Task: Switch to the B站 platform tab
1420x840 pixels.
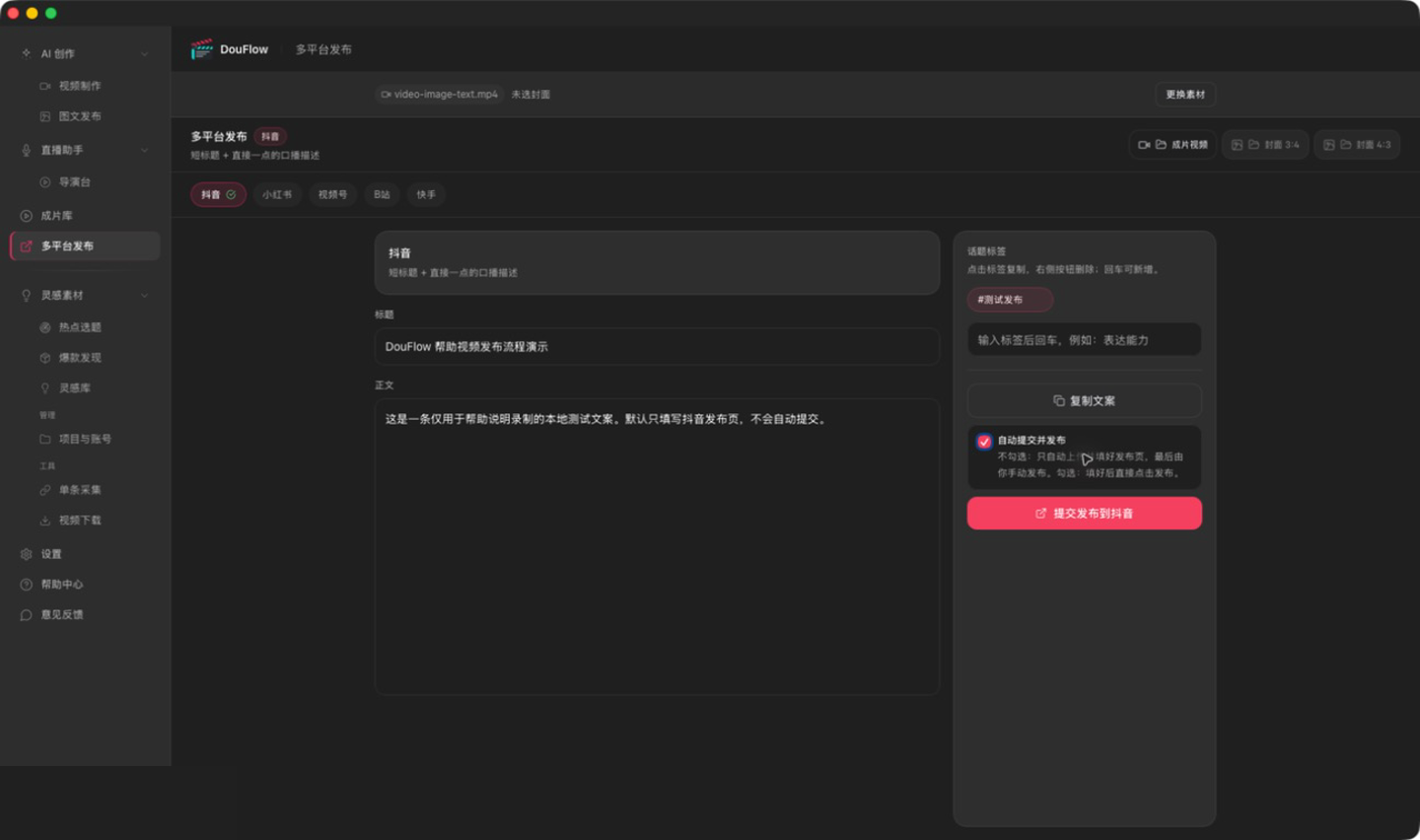Action: click(x=382, y=195)
